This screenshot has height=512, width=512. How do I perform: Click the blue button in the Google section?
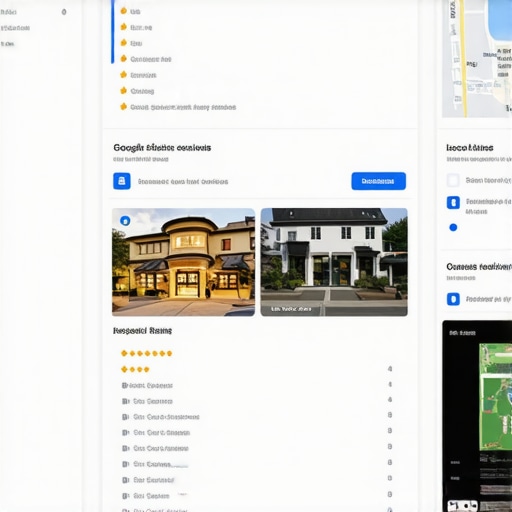pyautogui.click(x=378, y=181)
